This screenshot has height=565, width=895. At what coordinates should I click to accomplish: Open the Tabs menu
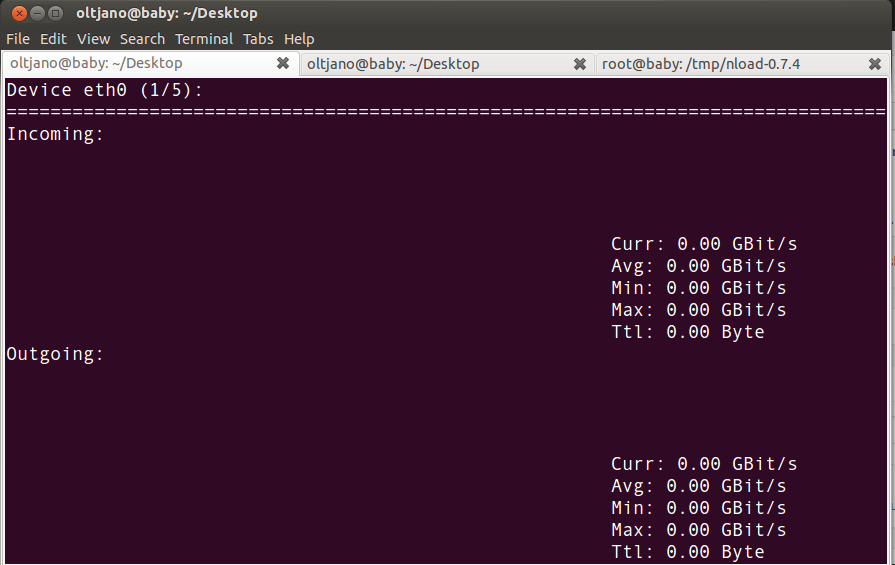pyautogui.click(x=258, y=39)
